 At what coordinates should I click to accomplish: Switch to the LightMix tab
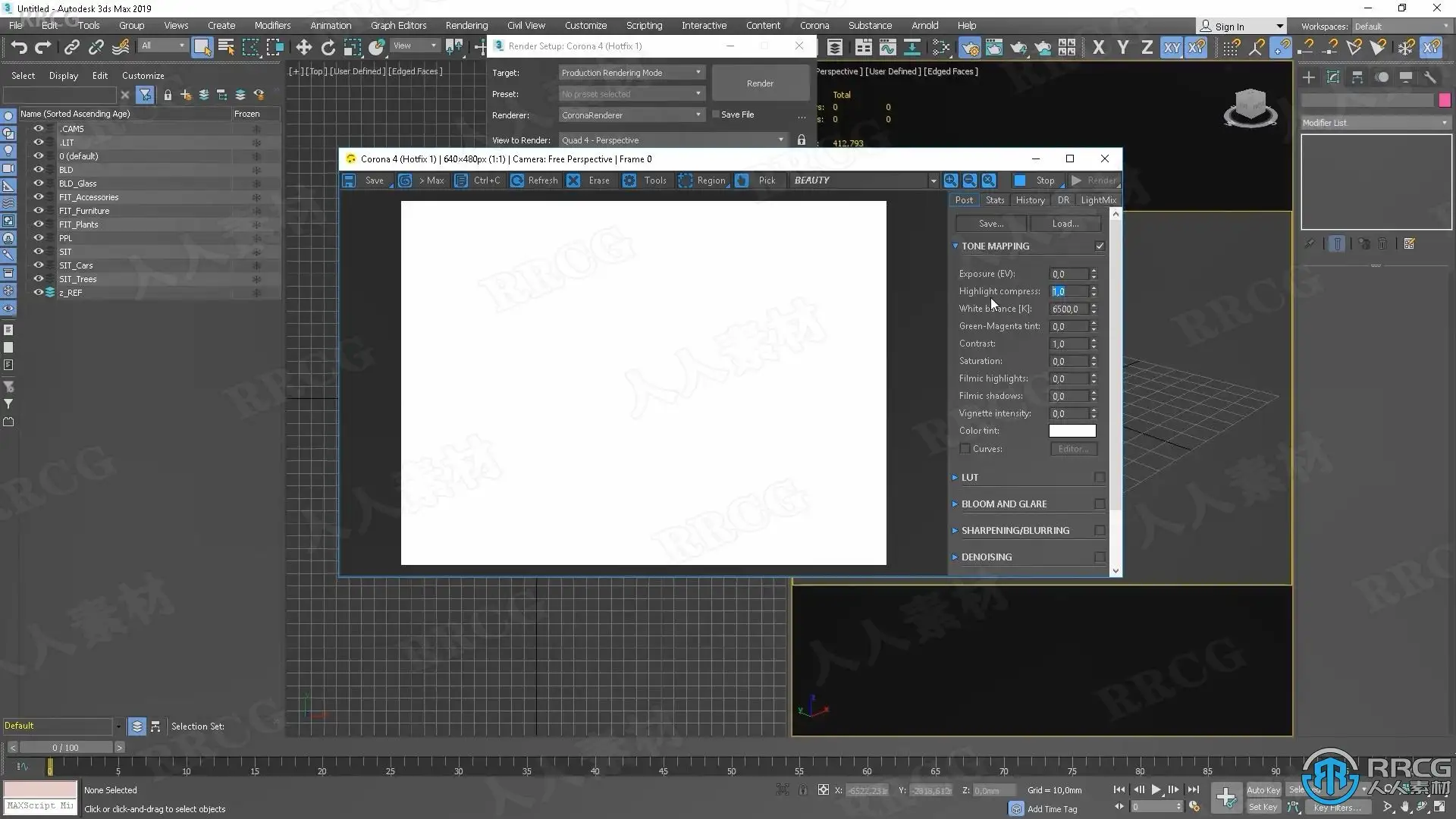point(1097,200)
